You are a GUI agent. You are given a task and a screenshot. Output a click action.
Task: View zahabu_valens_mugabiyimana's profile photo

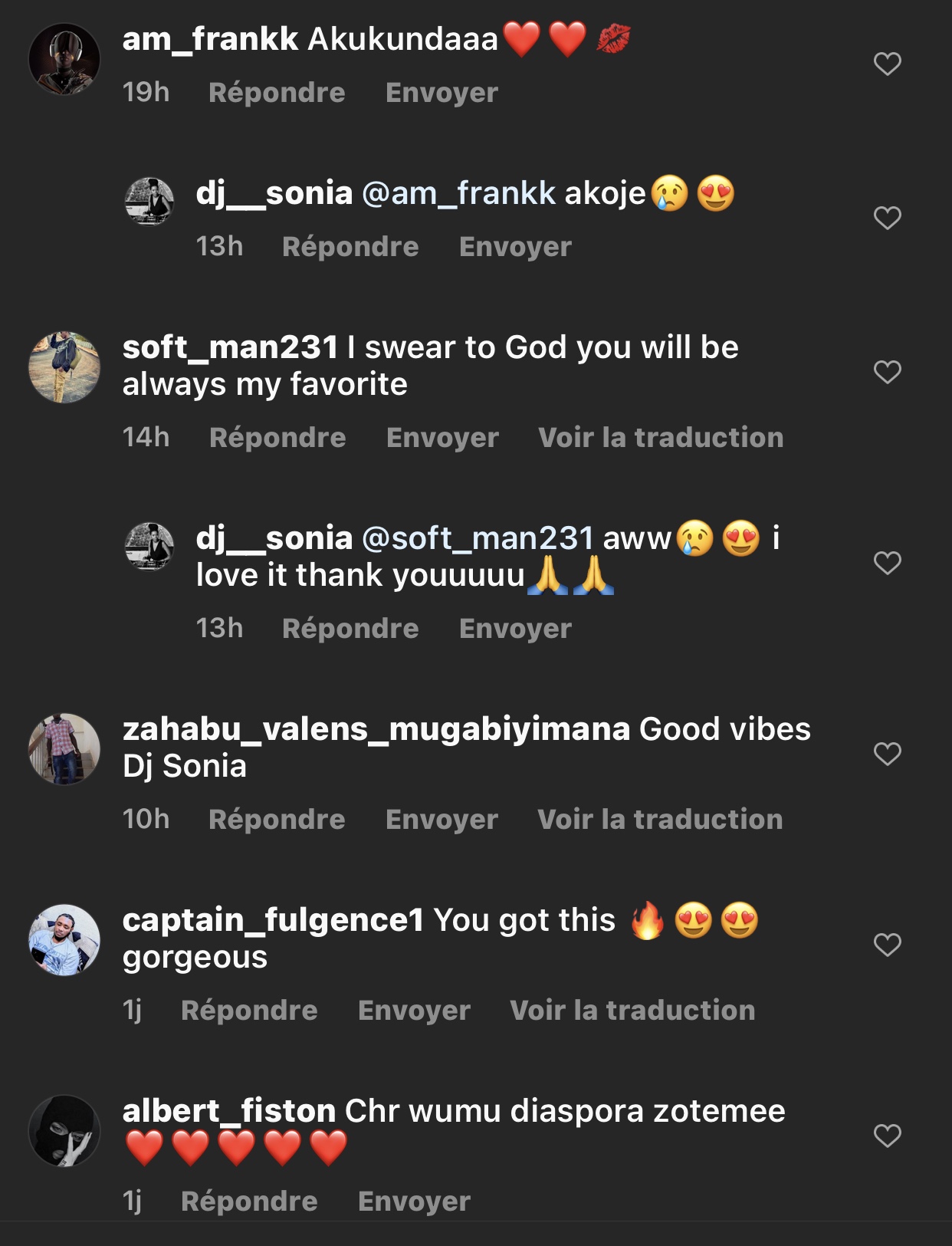tap(64, 749)
